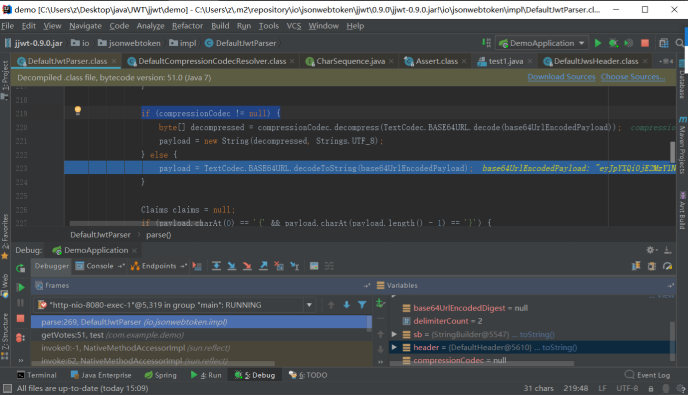Open Spring tool window button
The image size is (688, 396).
coord(161,375)
